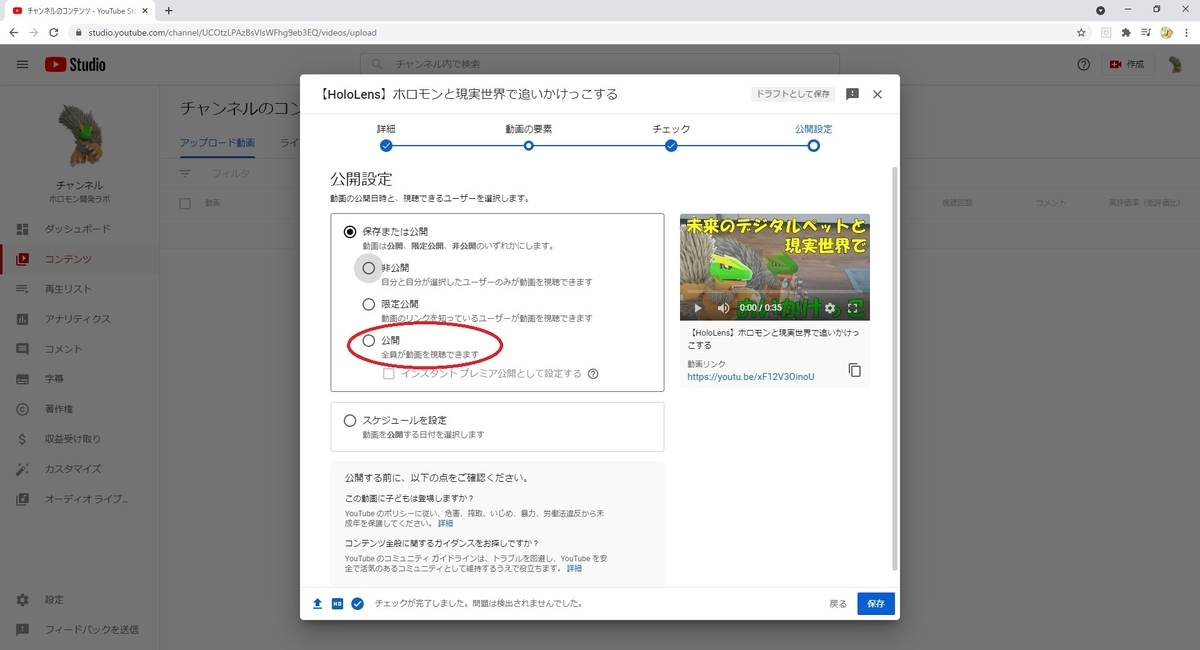Choose the Private (非公開) visibility option

[369, 268]
